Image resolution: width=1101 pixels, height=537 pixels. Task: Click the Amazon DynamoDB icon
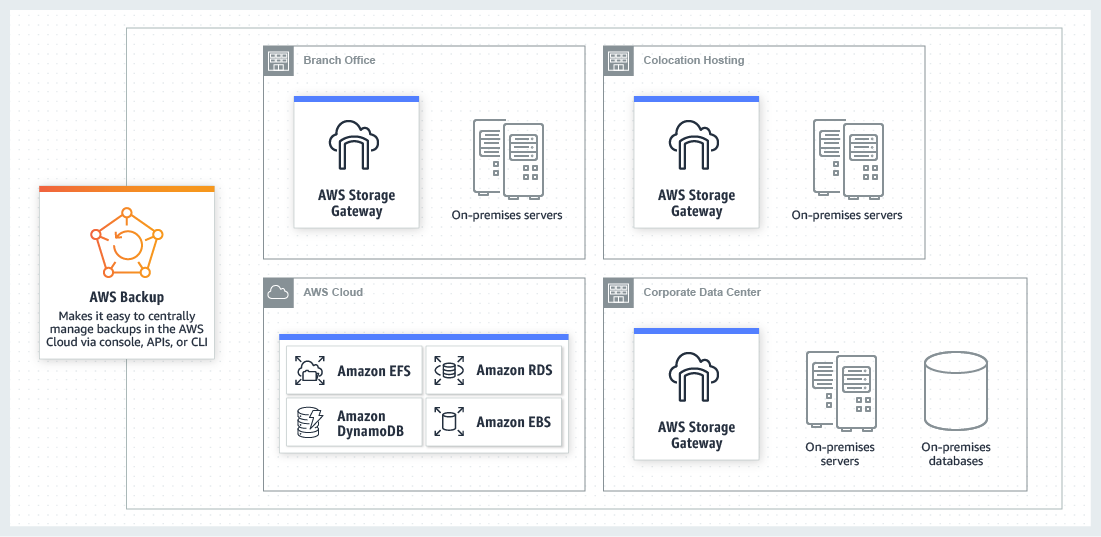click(310, 422)
